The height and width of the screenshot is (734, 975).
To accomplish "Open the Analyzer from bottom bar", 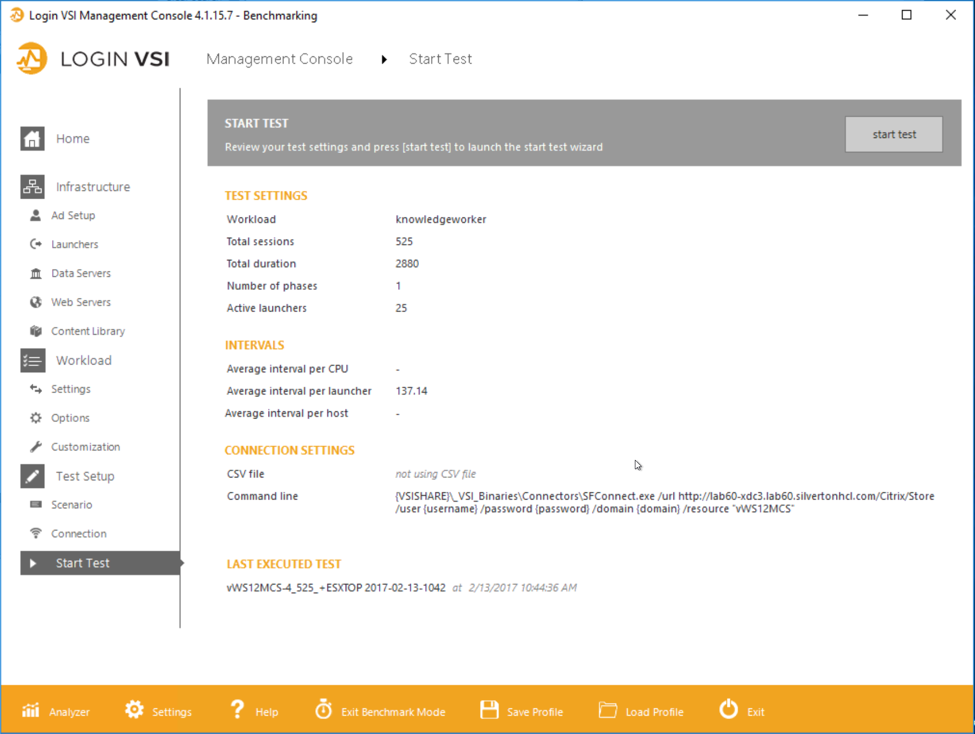I will point(31,711).
